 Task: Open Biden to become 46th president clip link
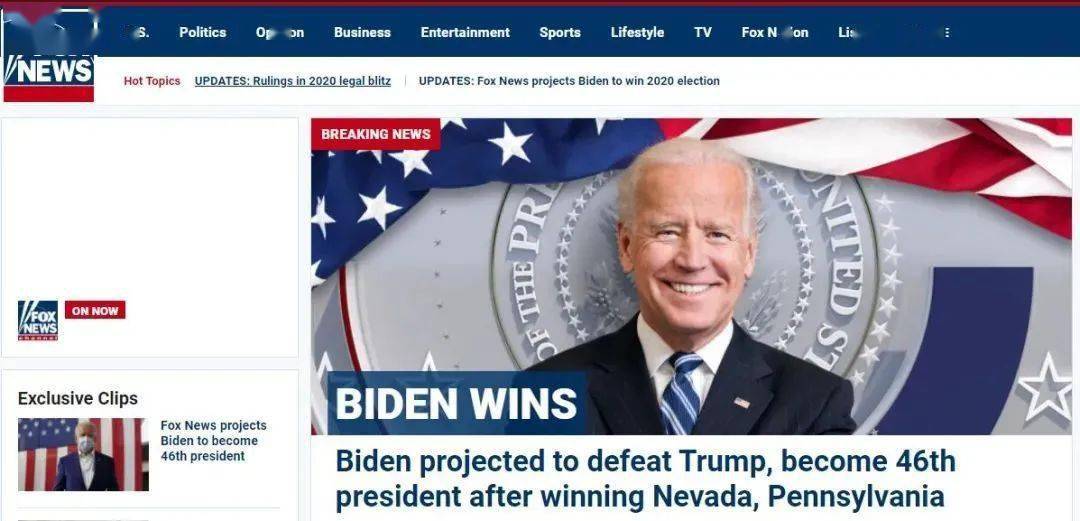(x=214, y=440)
